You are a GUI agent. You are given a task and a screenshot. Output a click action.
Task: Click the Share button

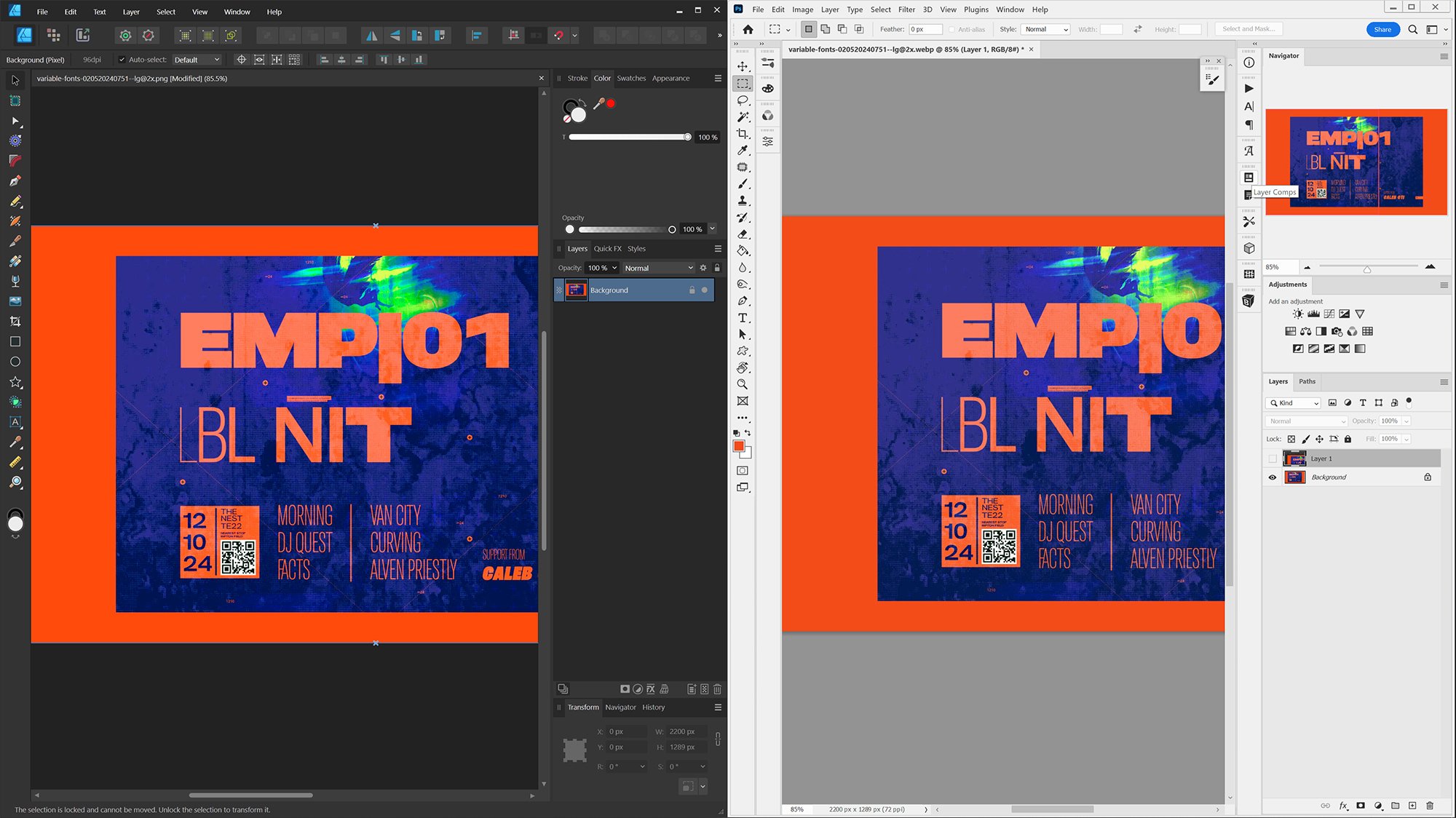(x=1382, y=29)
